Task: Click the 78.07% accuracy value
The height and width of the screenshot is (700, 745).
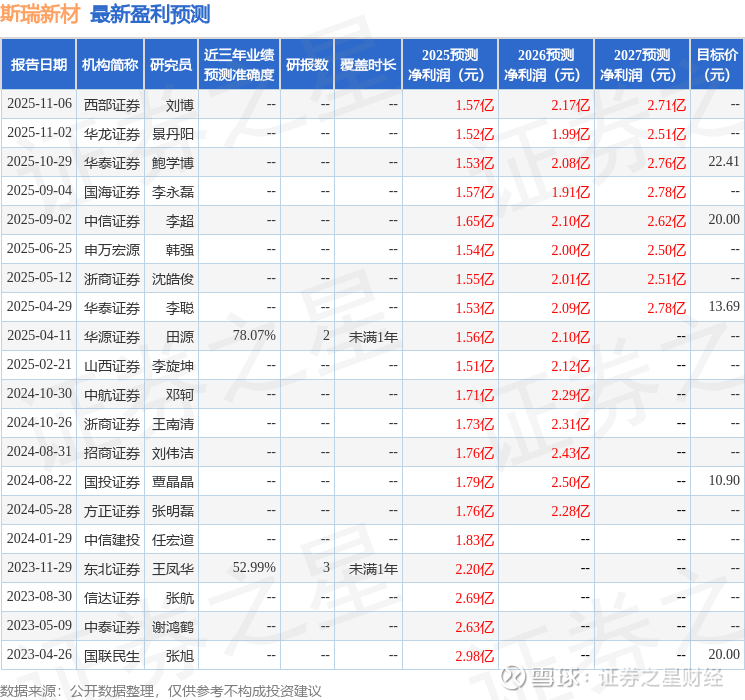Action: [x=254, y=336]
